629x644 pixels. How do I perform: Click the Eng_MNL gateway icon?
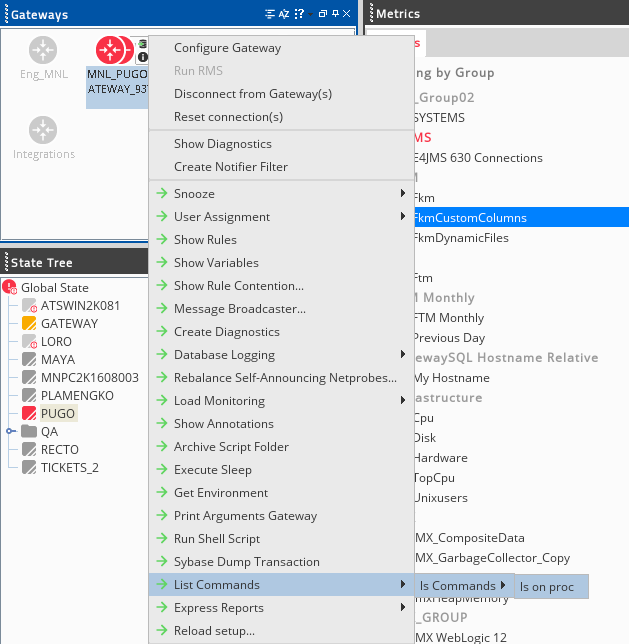(x=43, y=49)
